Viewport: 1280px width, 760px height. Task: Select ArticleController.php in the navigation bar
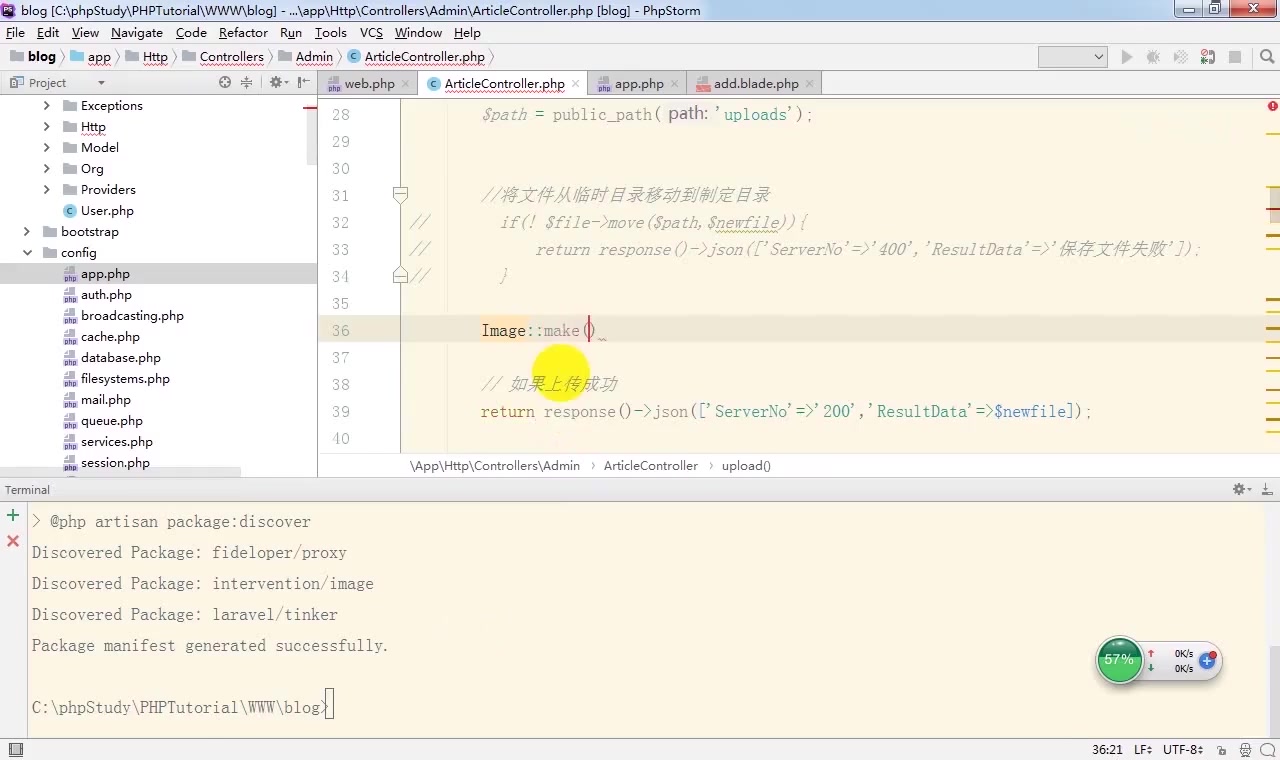424,57
